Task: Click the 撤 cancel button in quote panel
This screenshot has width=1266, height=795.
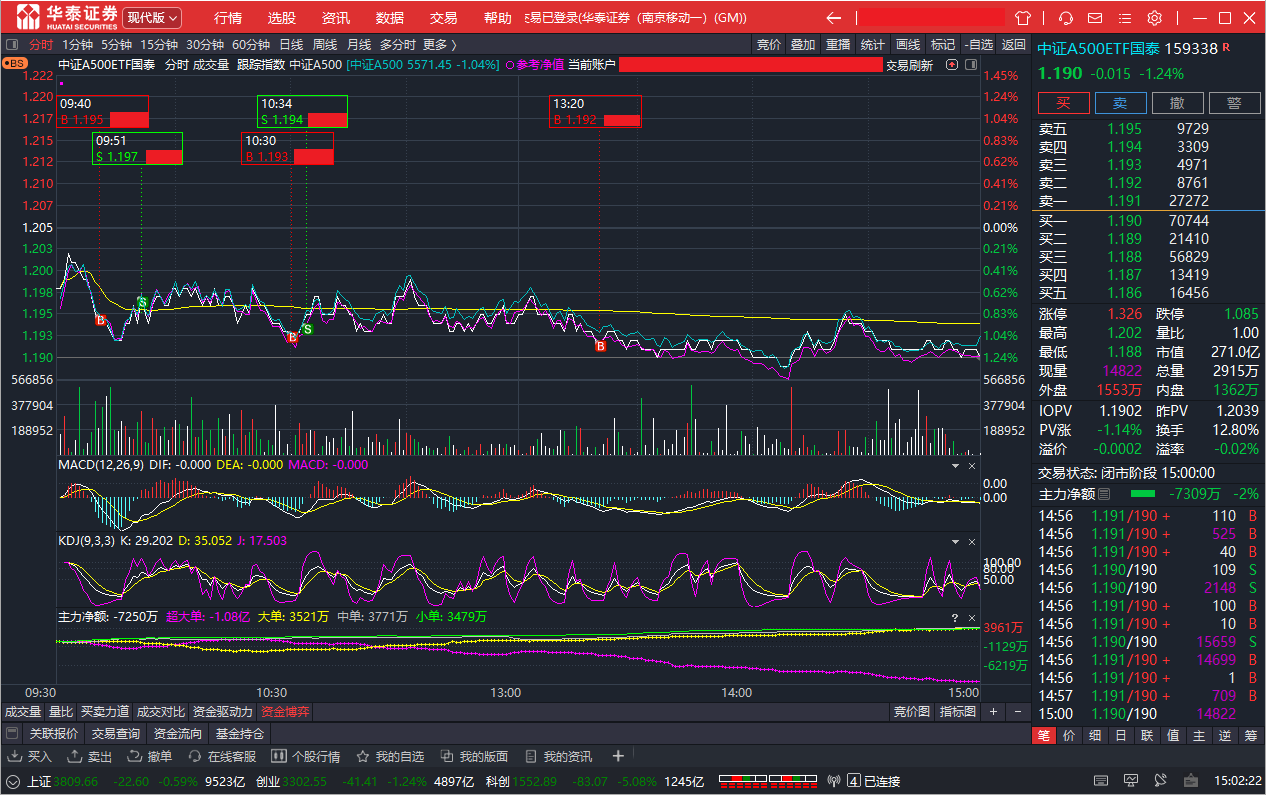Action: click(1178, 103)
